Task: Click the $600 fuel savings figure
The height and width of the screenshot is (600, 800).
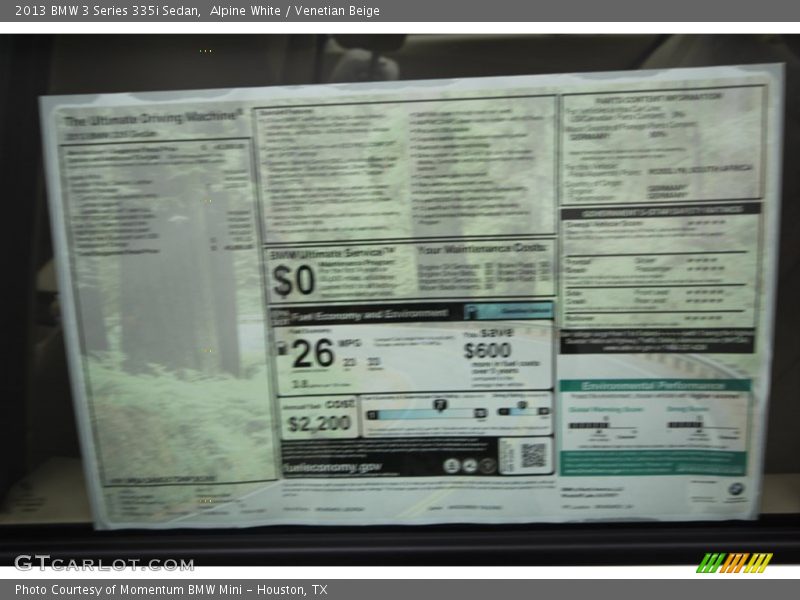Action: (x=487, y=350)
